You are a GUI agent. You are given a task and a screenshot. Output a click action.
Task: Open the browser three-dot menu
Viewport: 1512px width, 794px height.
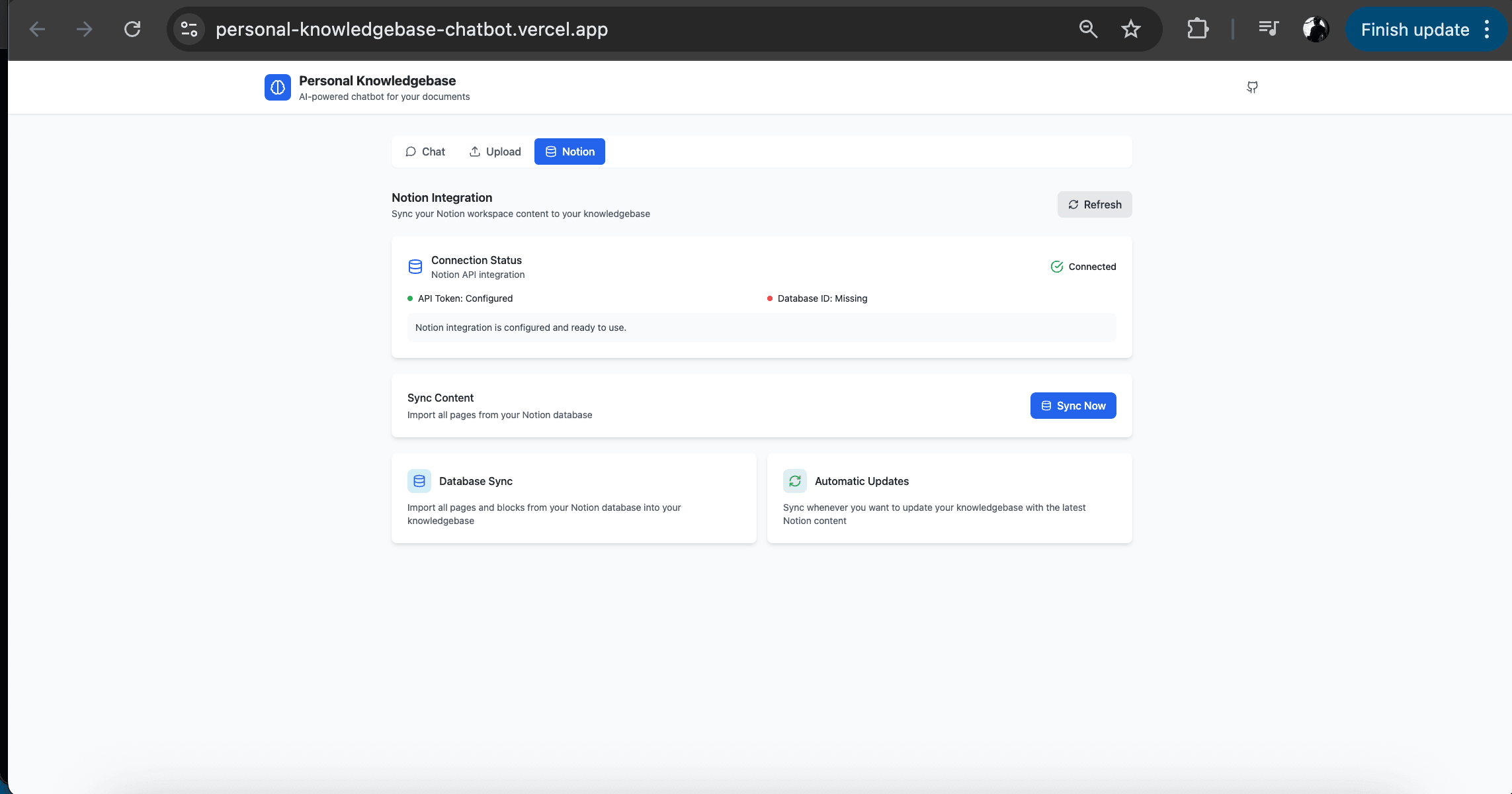pos(1487,29)
